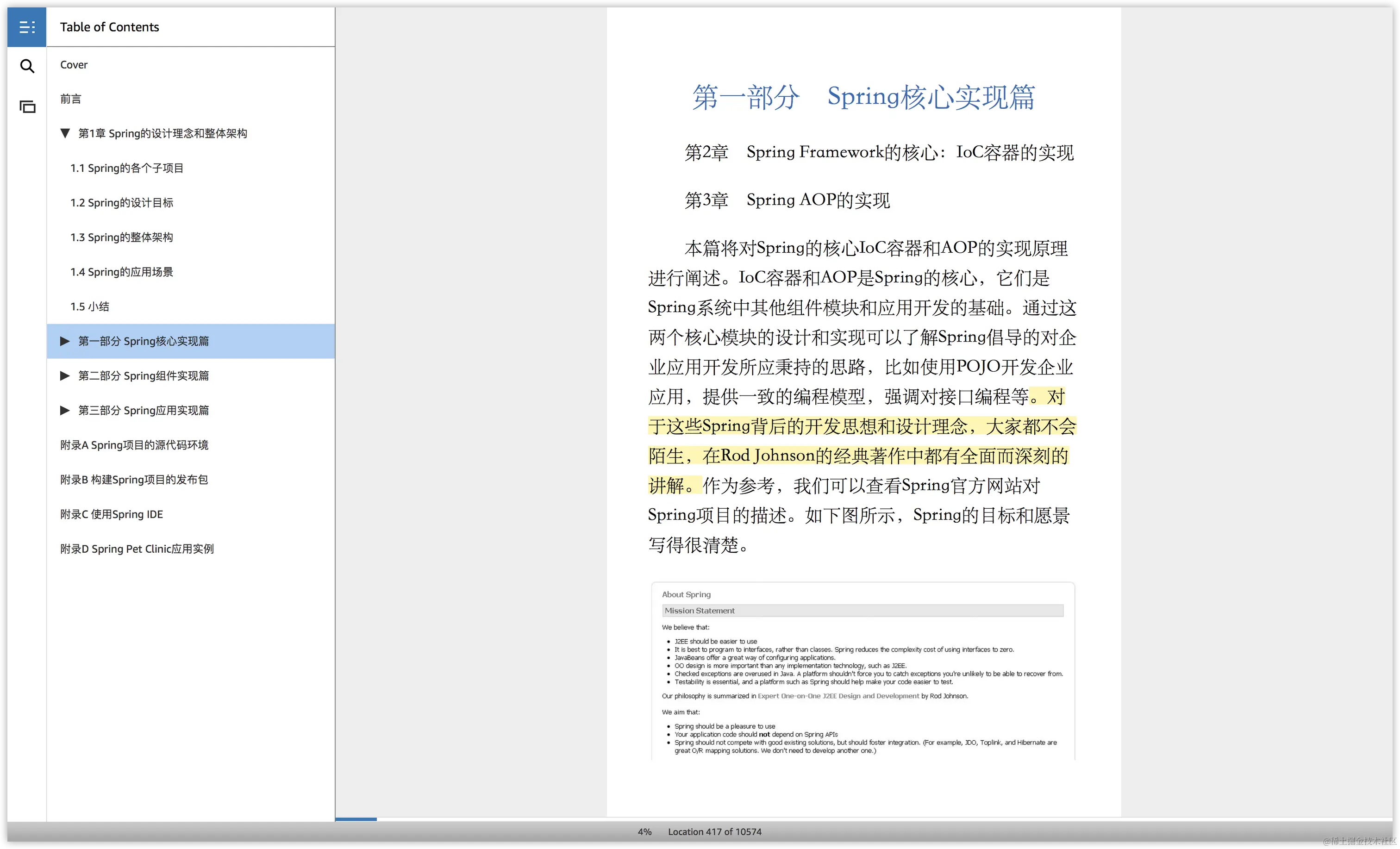The height and width of the screenshot is (849, 1400).
Task: Expand the 第一部分 Spring核心实现篇 arrow
Action: [65, 341]
